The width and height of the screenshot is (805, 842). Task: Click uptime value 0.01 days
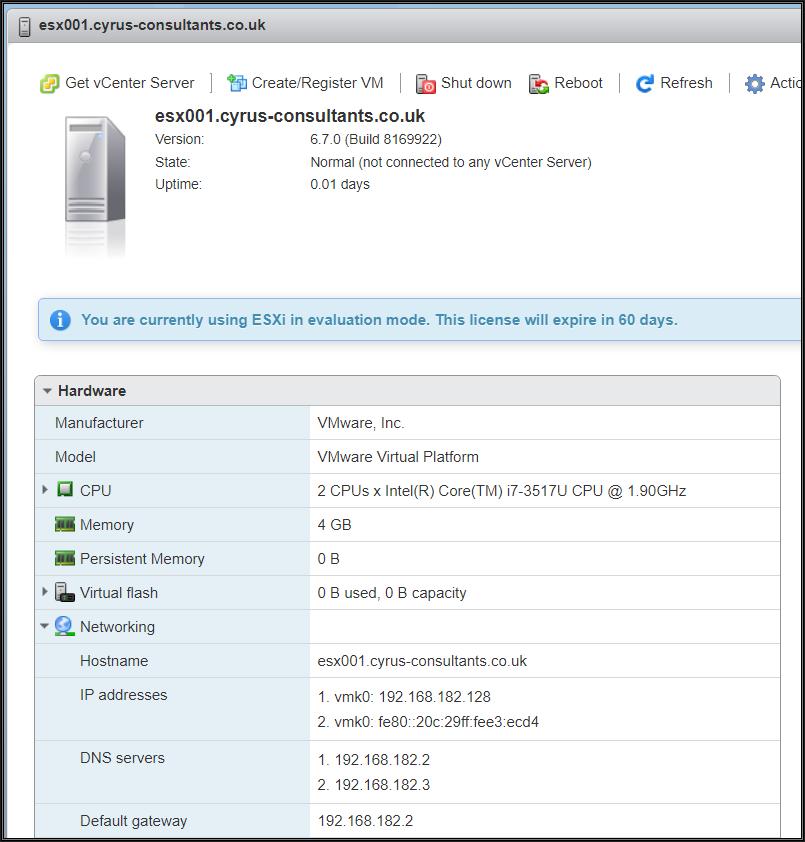point(340,185)
